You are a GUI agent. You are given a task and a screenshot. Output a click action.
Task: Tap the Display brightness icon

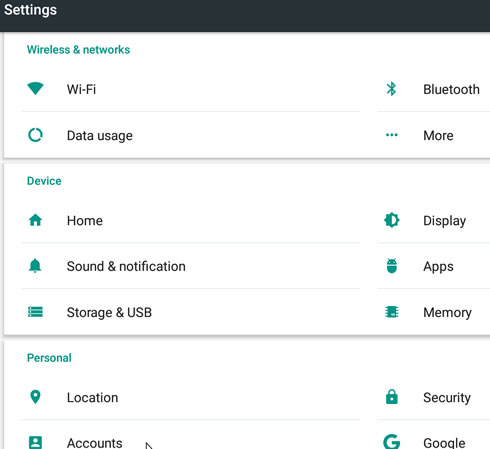[x=392, y=220]
